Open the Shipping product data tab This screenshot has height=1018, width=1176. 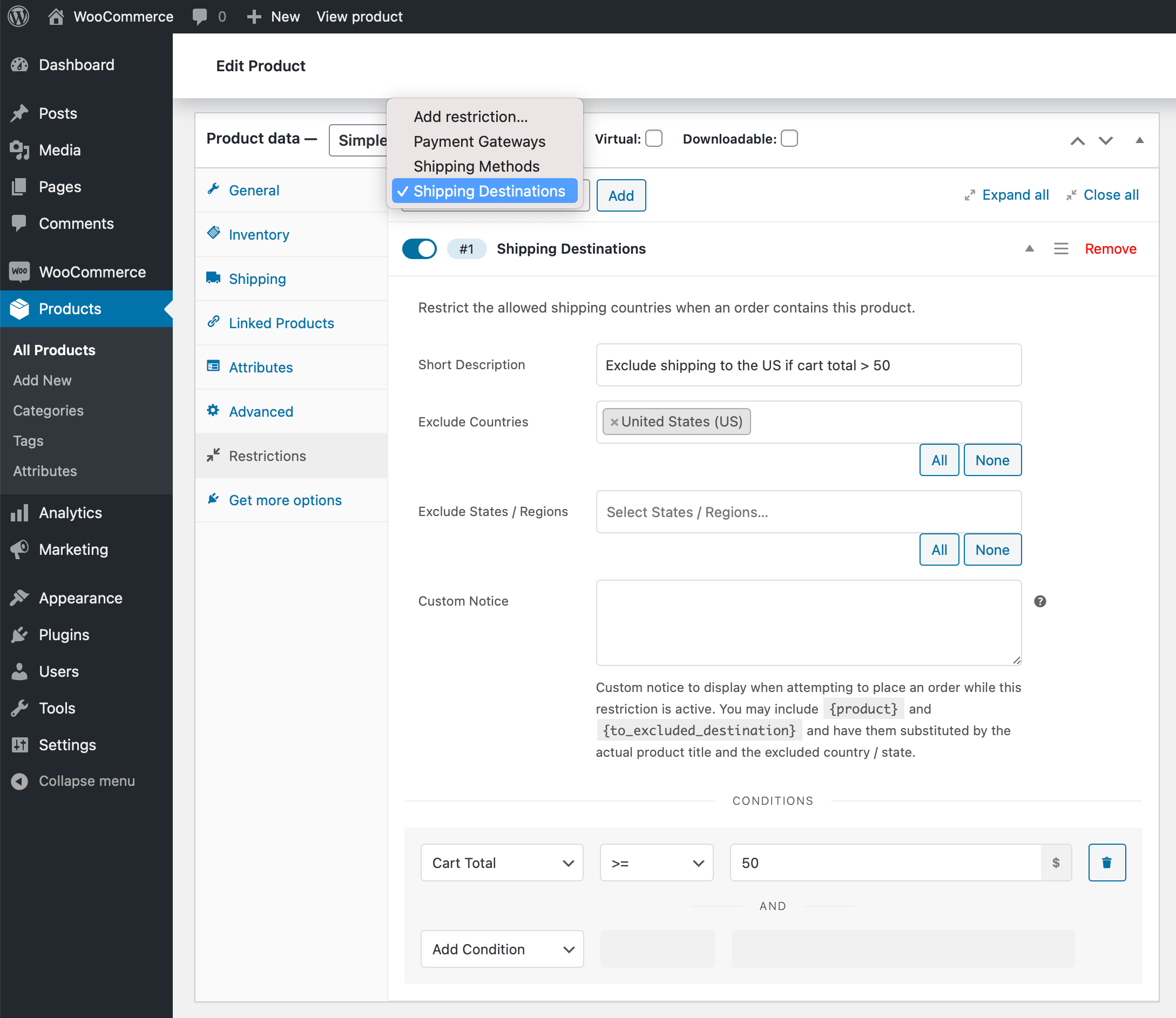pyautogui.click(x=292, y=279)
